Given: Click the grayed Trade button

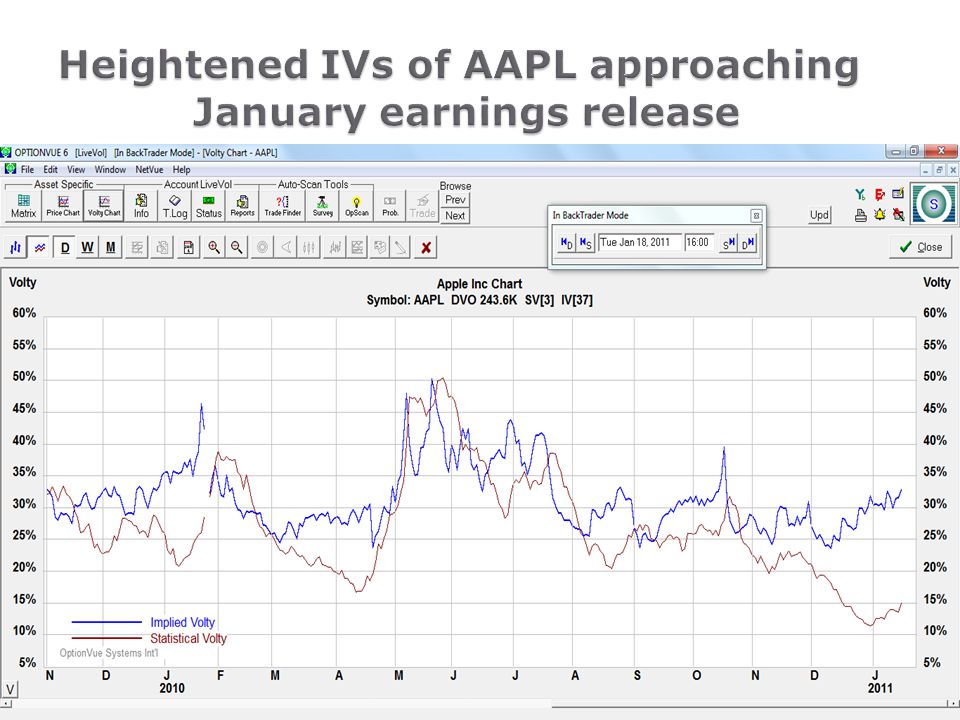Looking at the screenshot, I should point(422,206).
